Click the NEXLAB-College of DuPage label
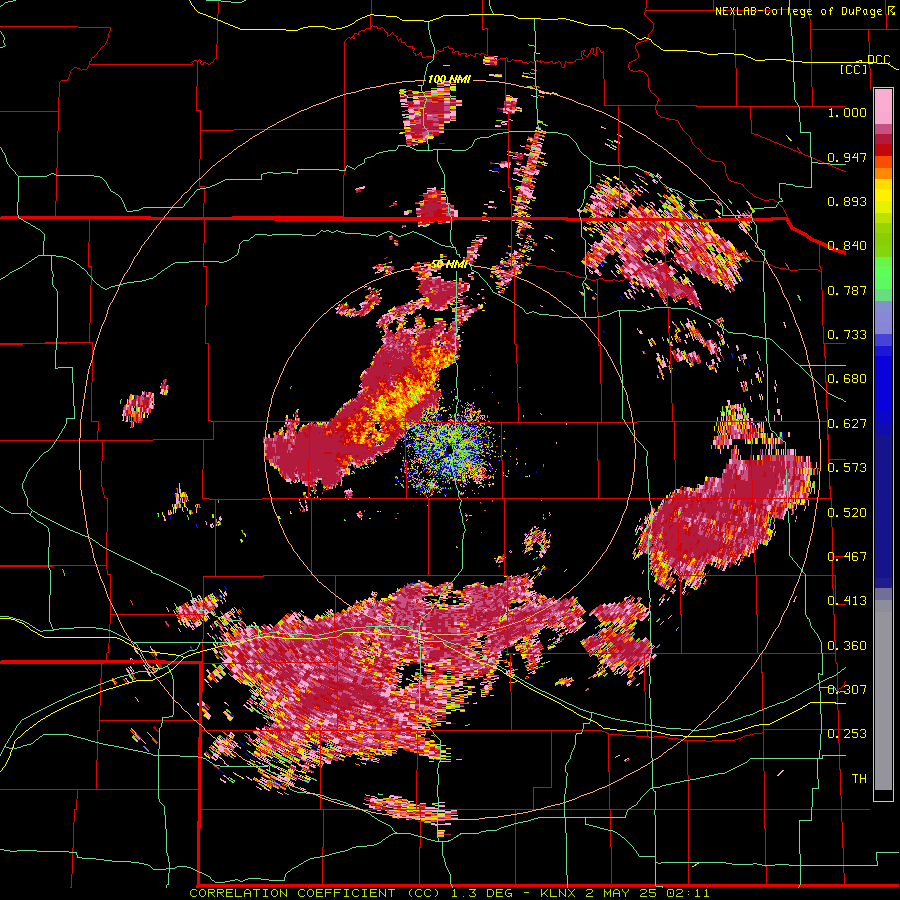This screenshot has width=900, height=900. tap(798, 11)
